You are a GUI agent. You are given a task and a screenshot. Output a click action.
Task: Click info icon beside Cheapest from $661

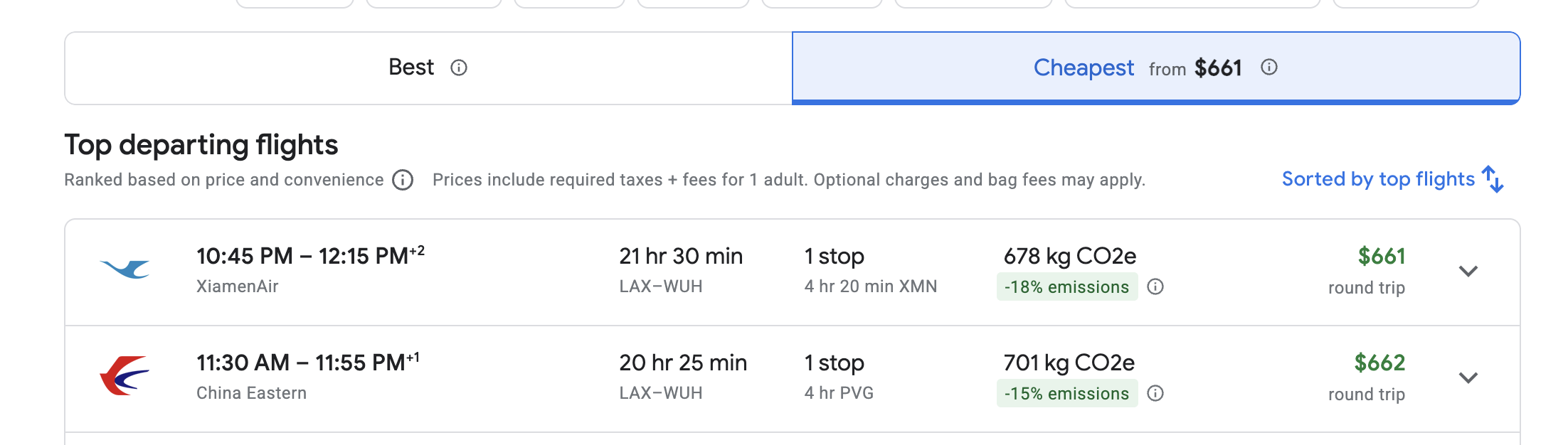click(x=1269, y=68)
